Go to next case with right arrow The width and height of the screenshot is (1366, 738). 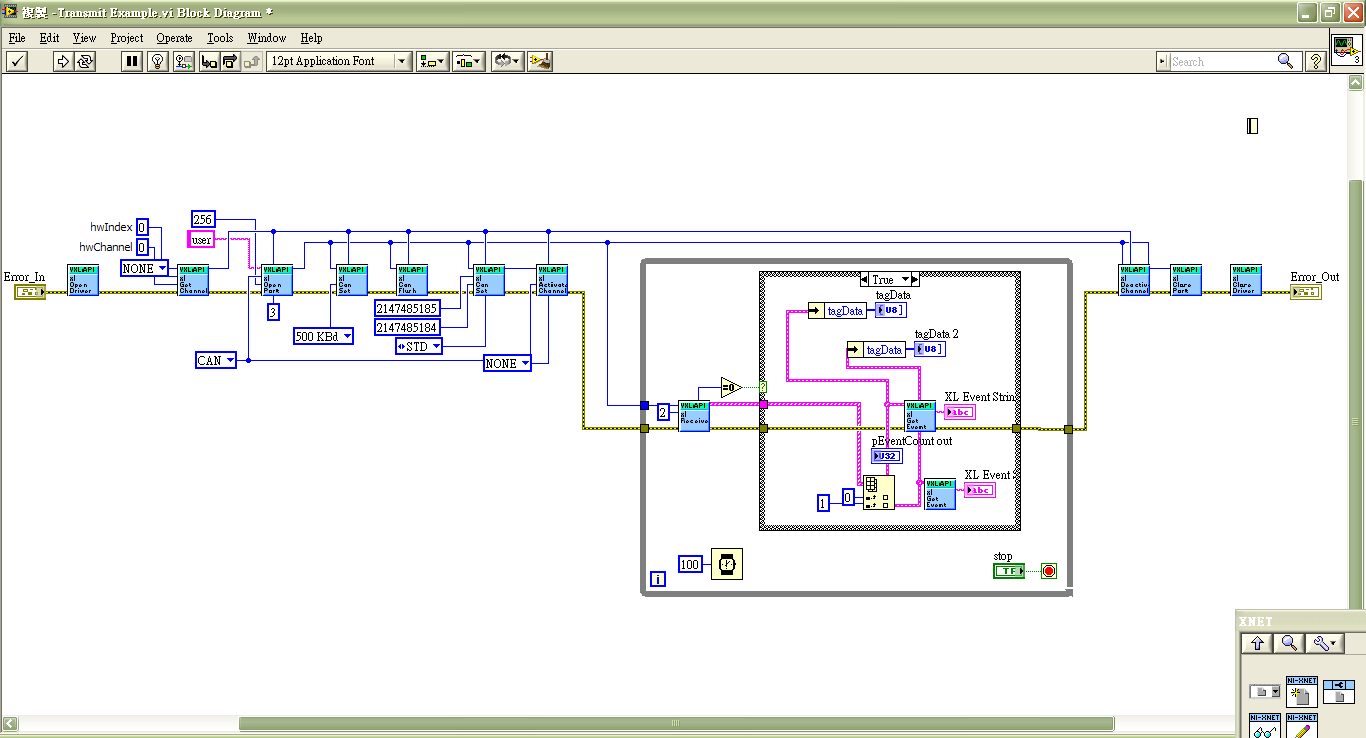(915, 279)
